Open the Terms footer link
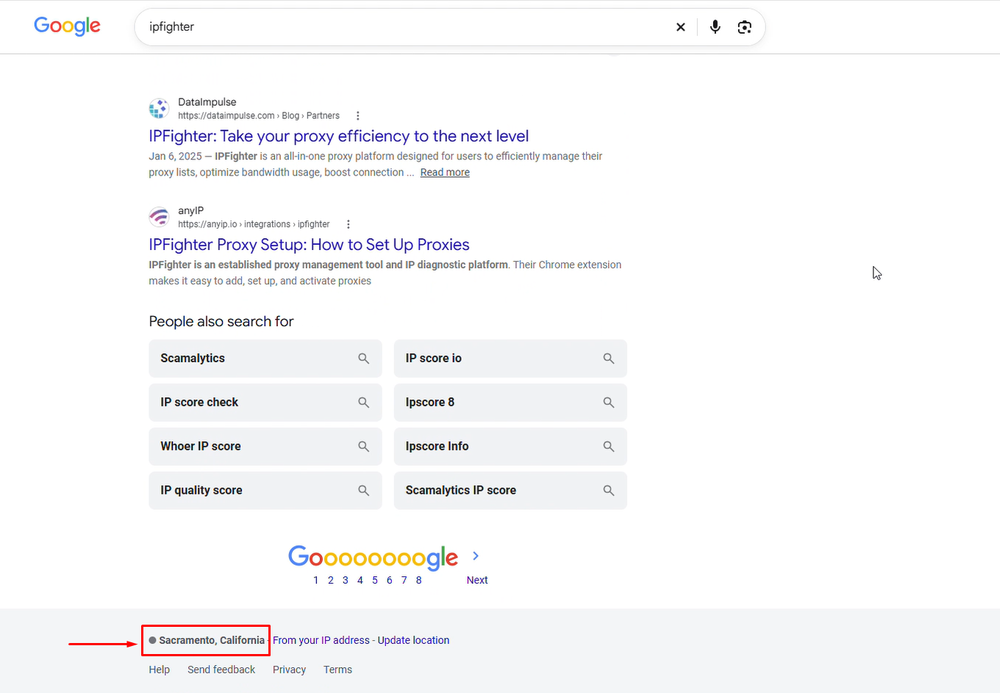This screenshot has width=1000, height=693. [x=337, y=669]
